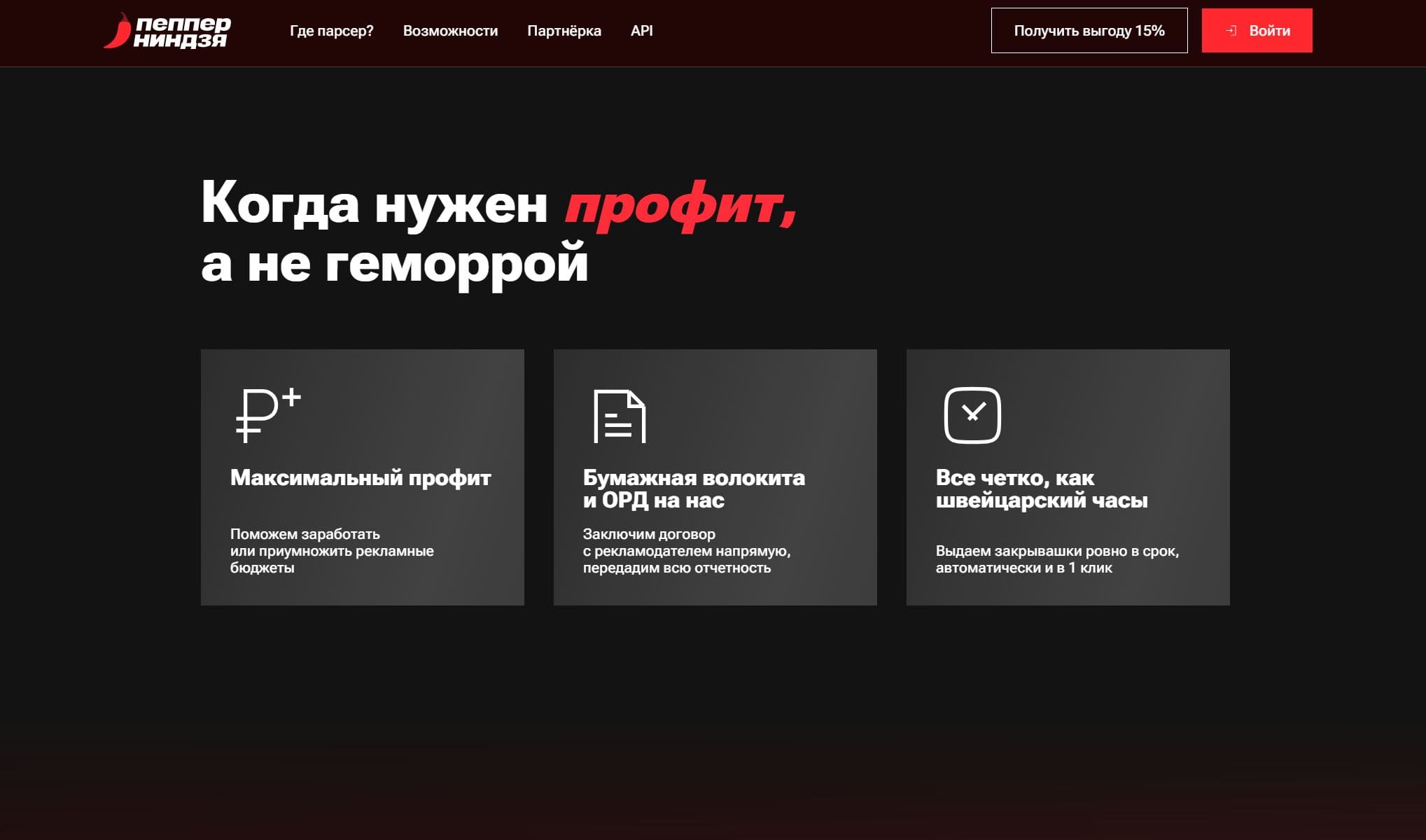This screenshot has width=1426, height=840.
Task: Go to 'Возможности' navigation item
Action: pos(450,31)
